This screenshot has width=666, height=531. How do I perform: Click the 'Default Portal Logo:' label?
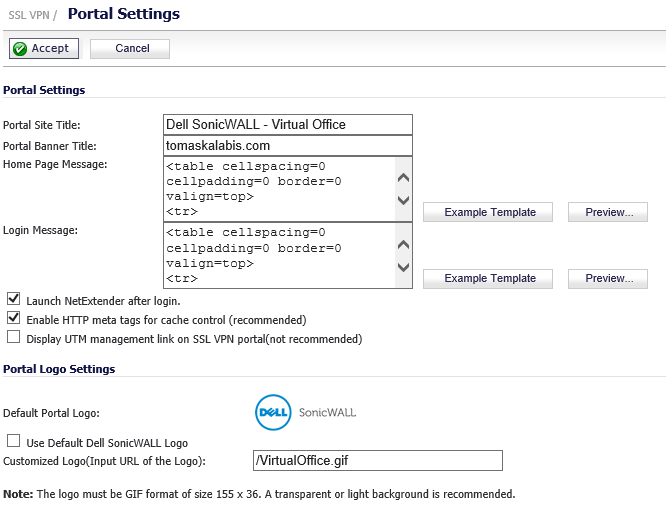pos(51,413)
